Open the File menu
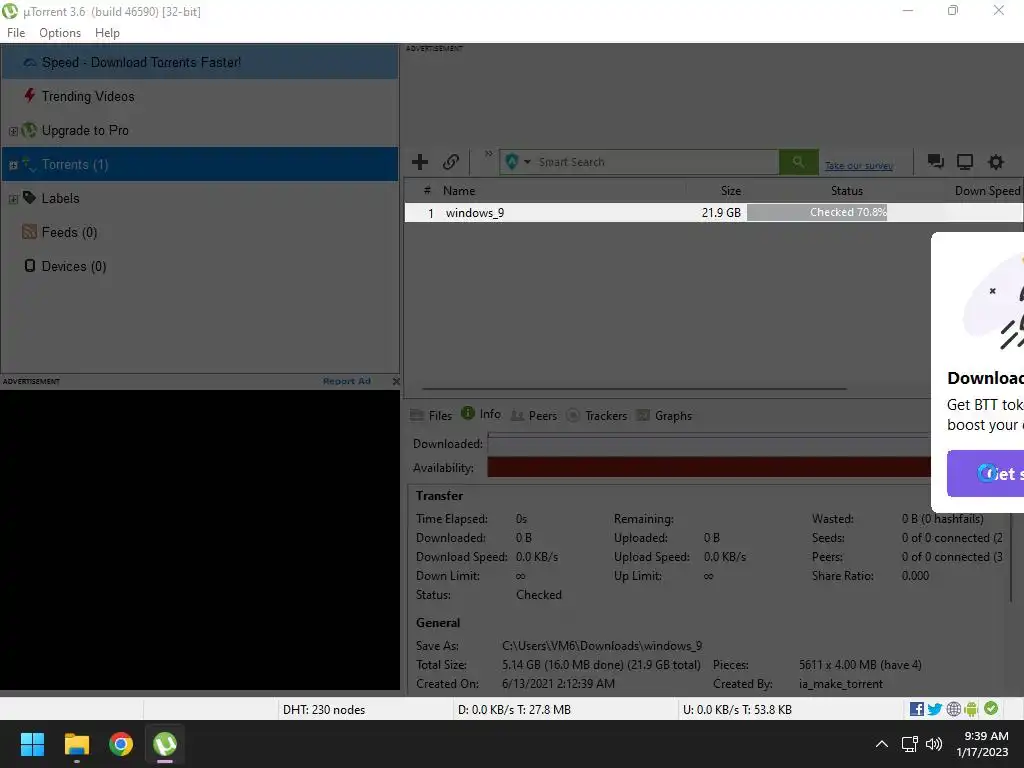This screenshot has width=1024, height=768. [x=16, y=33]
